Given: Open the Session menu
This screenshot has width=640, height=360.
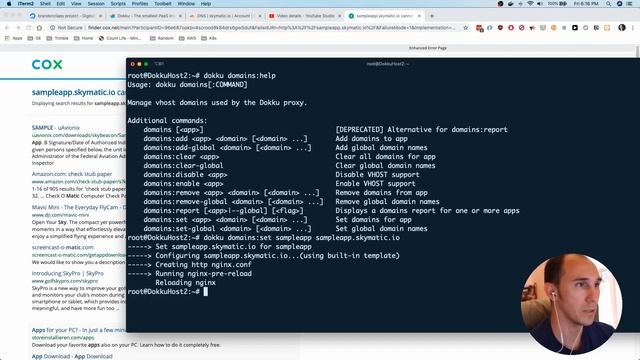Looking at the screenshot, I should (x=96, y=4).
